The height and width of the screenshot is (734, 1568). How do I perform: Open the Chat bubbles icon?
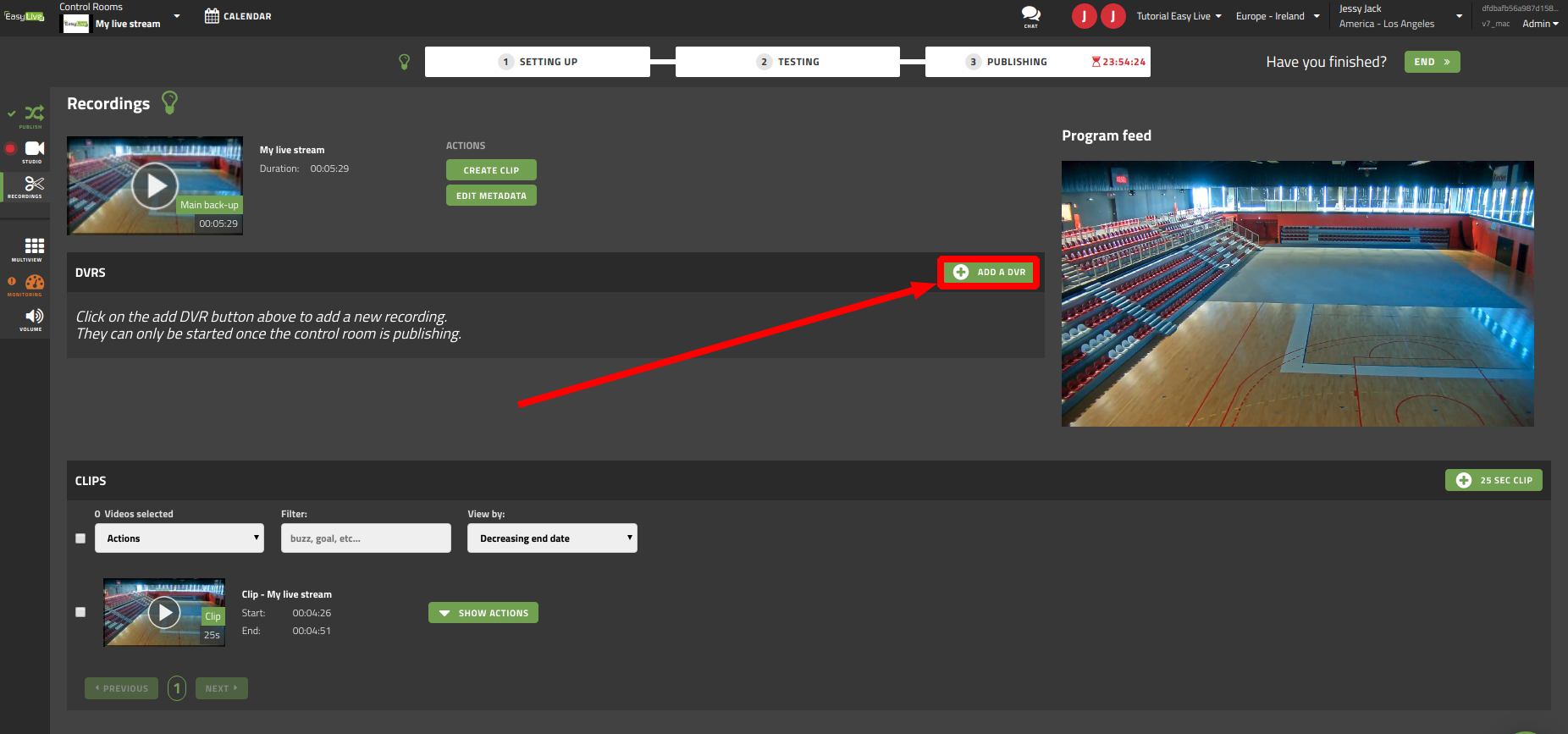(1030, 14)
